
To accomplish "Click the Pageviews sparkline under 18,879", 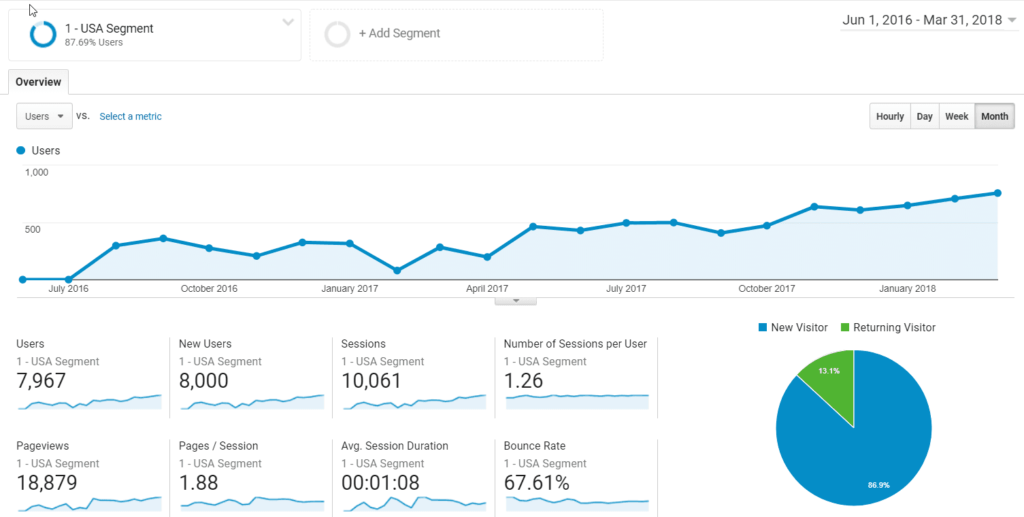I will click(x=88, y=502).
